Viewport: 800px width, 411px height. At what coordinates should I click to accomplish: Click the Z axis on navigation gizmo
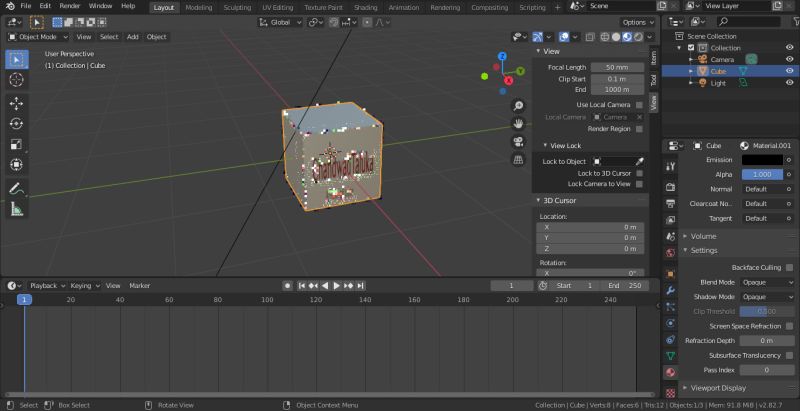click(x=502, y=56)
